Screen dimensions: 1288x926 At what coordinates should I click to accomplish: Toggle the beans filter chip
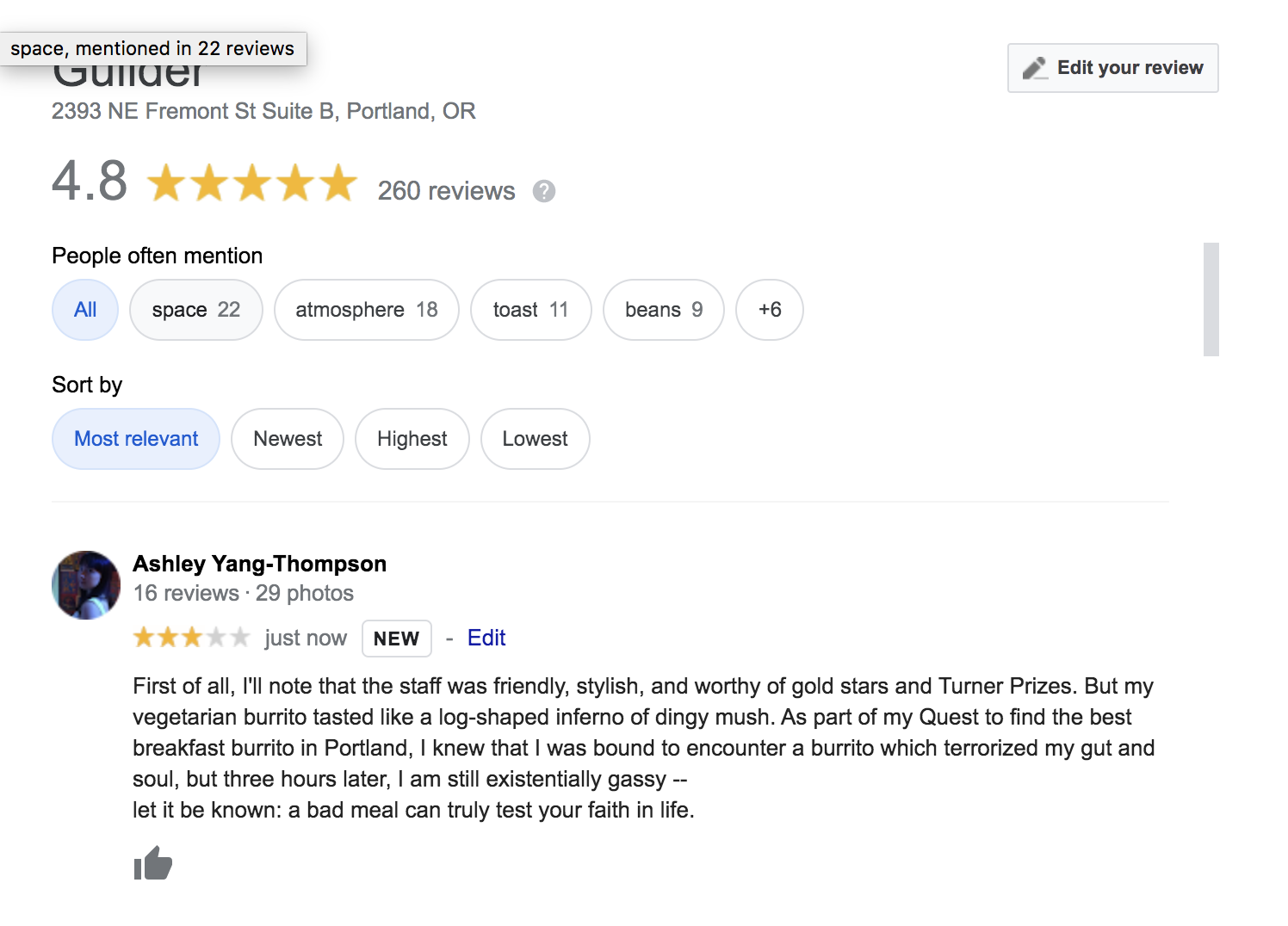pos(663,310)
